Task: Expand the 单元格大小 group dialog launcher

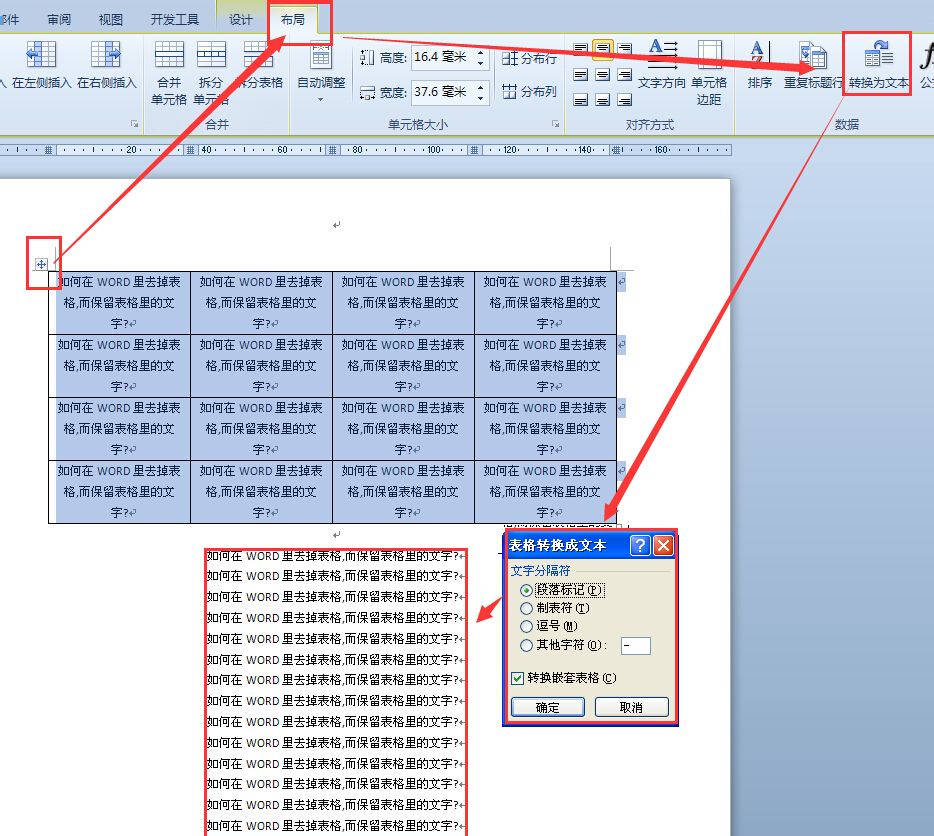Action: 555,124
